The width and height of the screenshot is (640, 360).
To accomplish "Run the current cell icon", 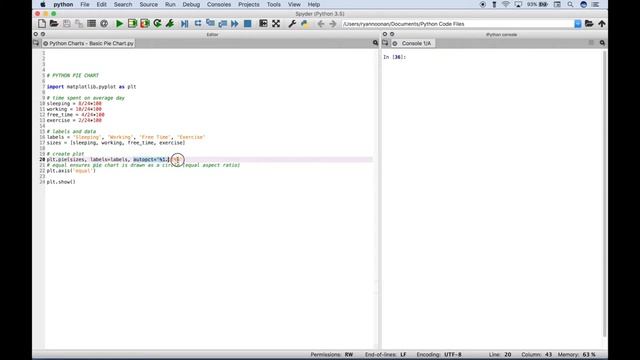I will click(132, 24).
